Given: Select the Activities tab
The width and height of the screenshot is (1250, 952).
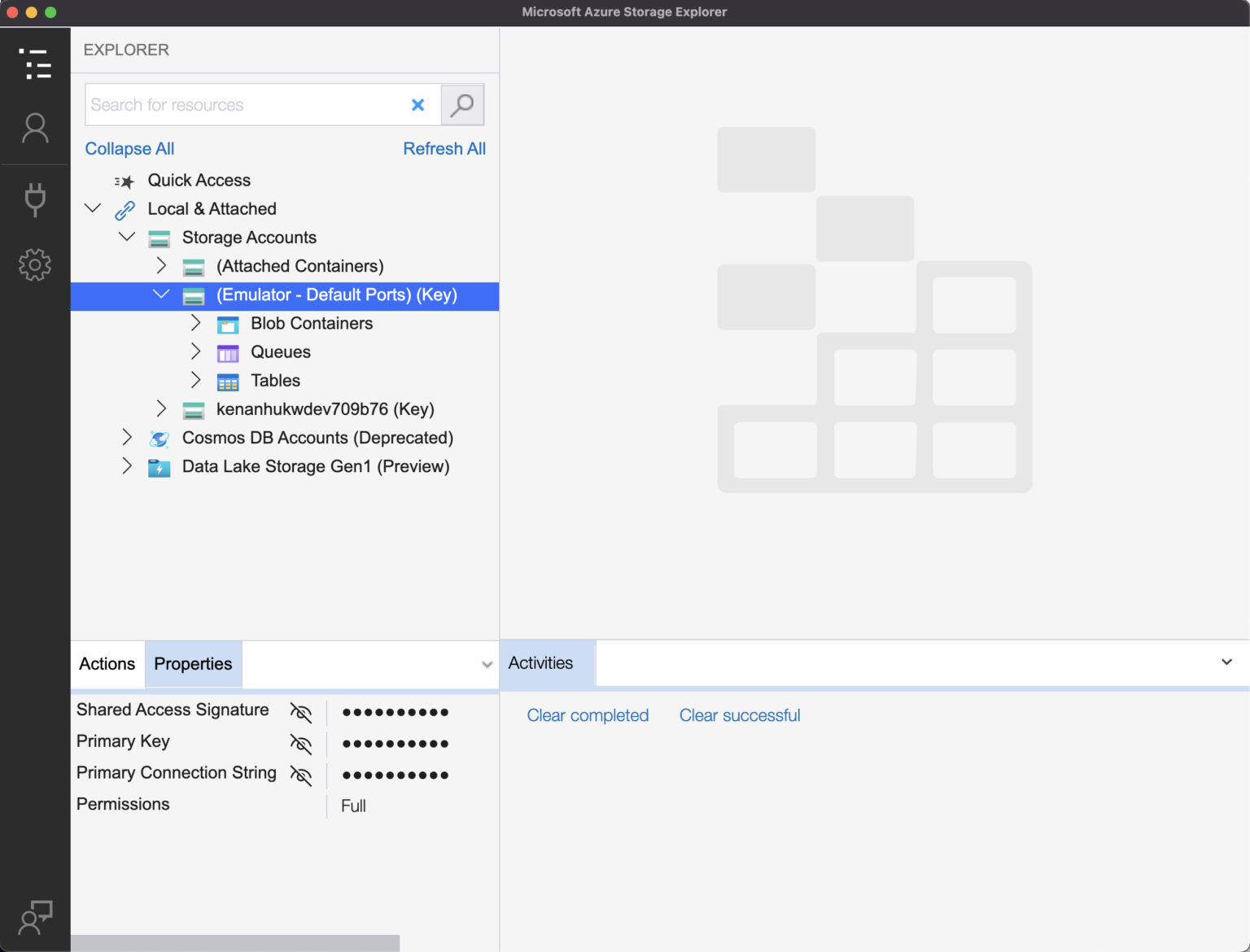Looking at the screenshot, I should pos(540,662).
